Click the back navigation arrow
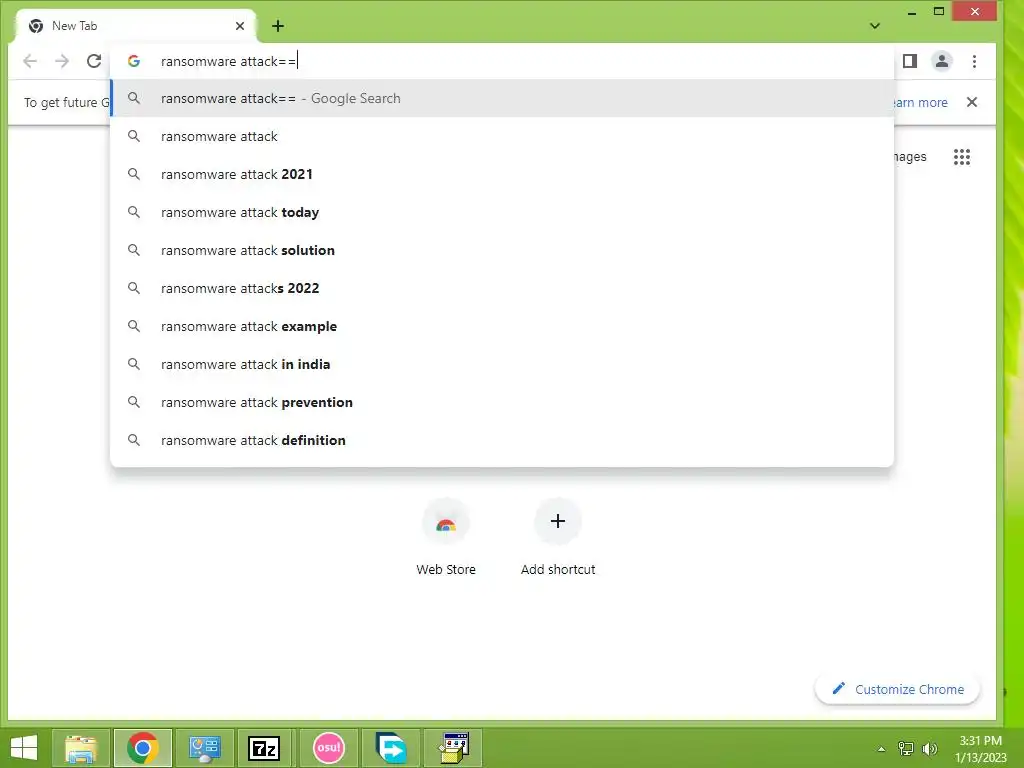1024x768 pixels. [30, 61]
